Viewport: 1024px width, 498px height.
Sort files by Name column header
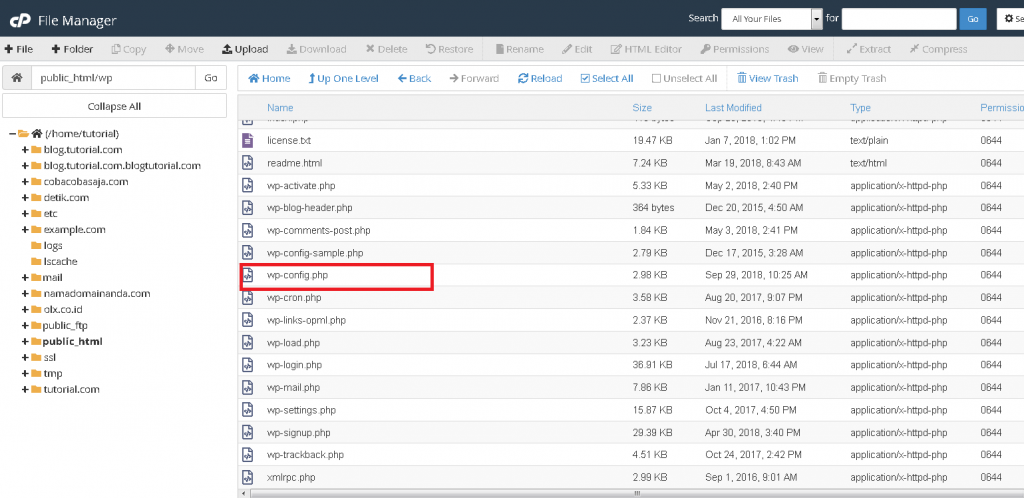[x=280, y=108]
